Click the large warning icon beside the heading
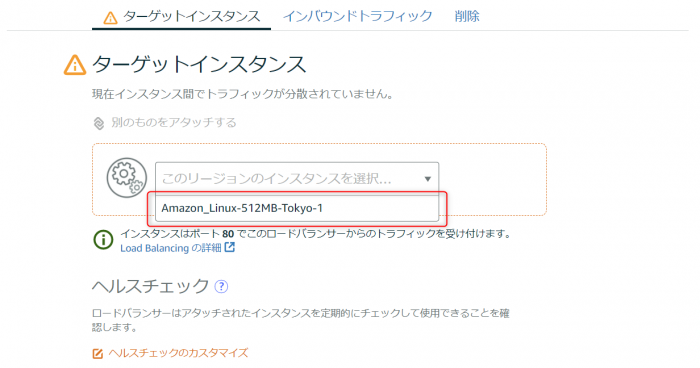This screenshot has height=368, width=700. tap(75, 65)
